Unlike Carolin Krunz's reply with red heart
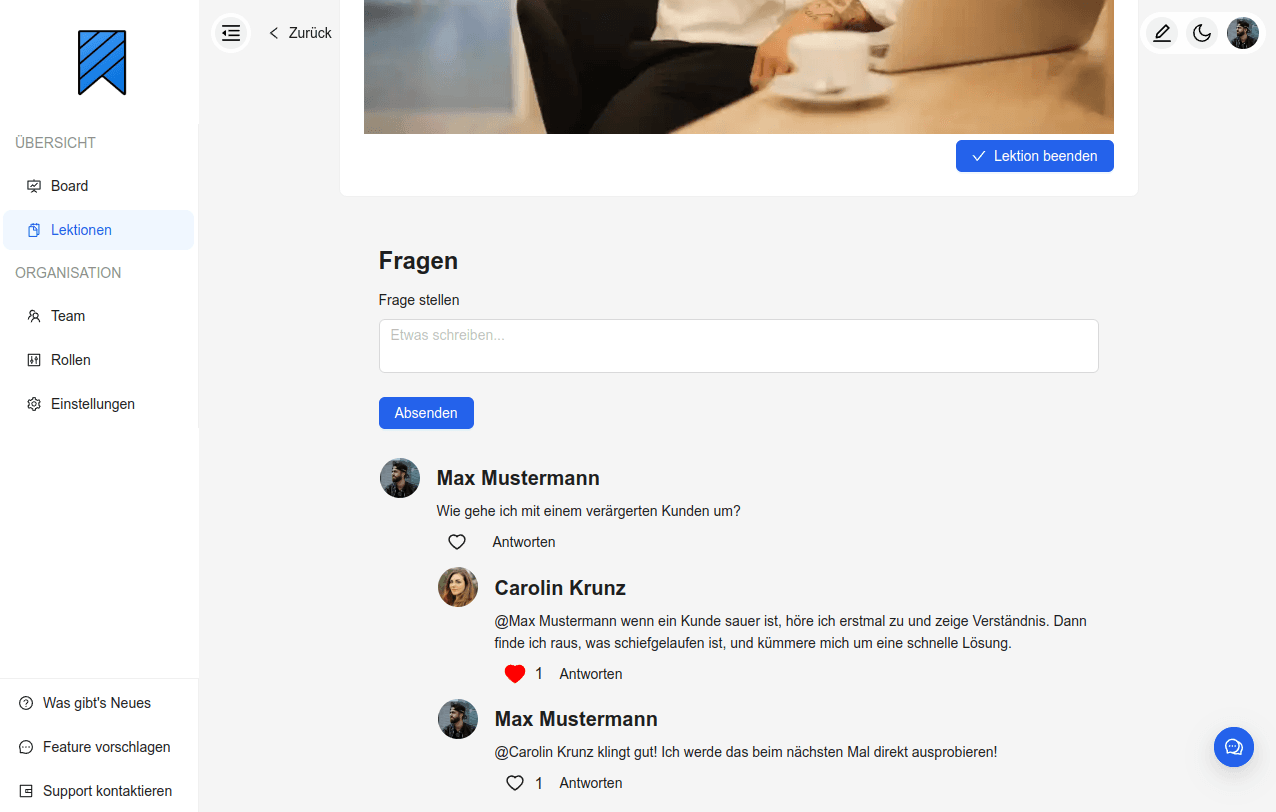This screenshot has height=812, width=1276. pyautogui.click(x=515, y=674)
